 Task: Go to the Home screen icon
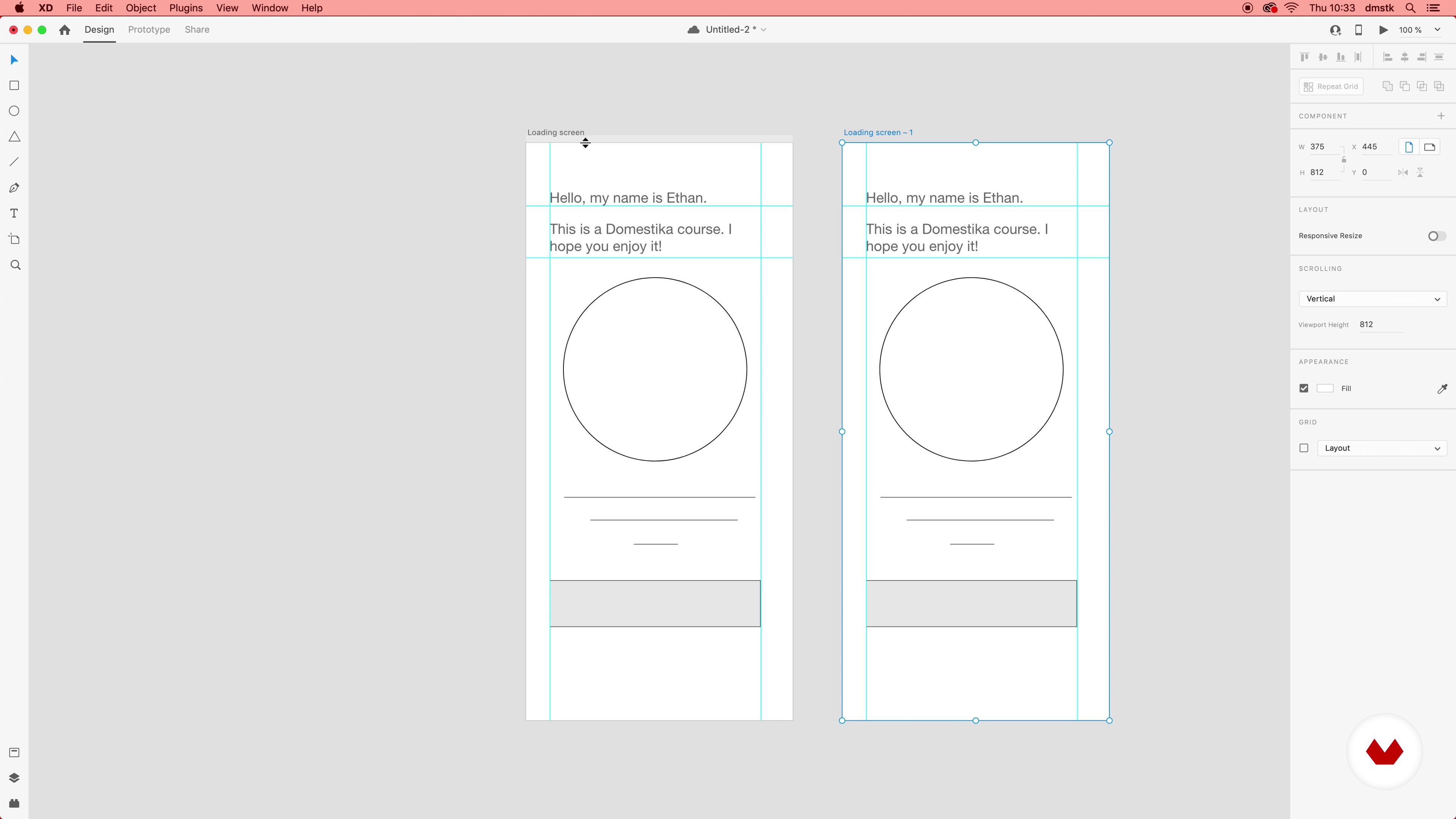pos(64,30)
